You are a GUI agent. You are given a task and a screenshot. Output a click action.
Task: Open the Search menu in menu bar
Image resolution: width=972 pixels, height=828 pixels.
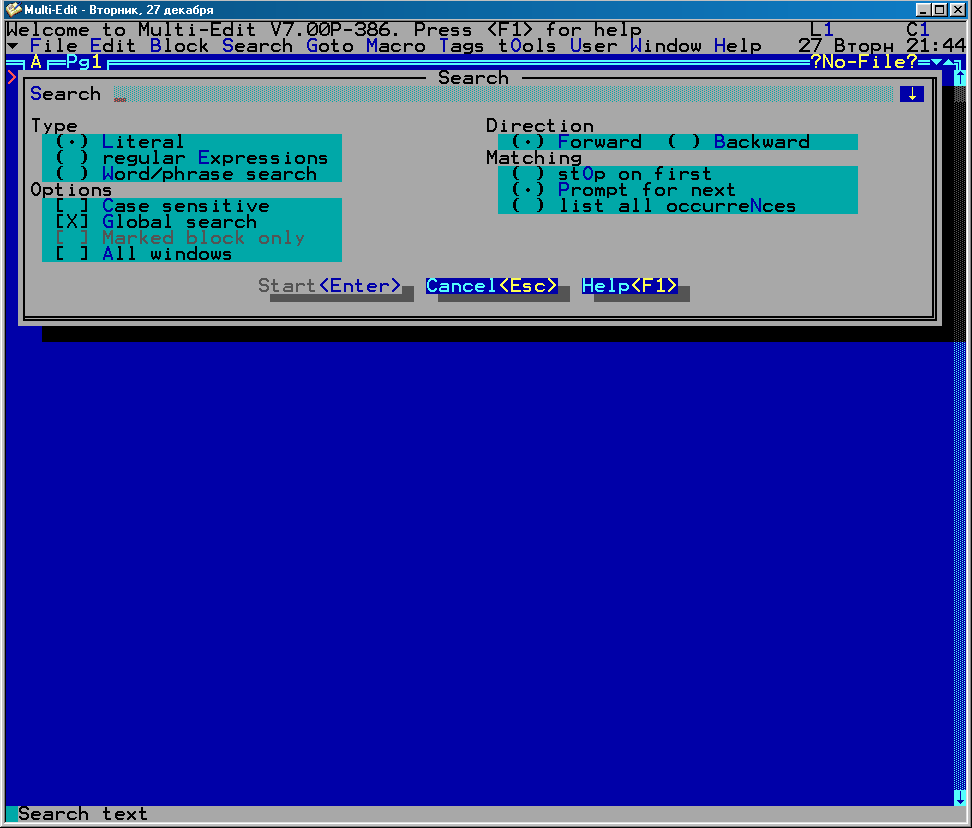point(257,46)
